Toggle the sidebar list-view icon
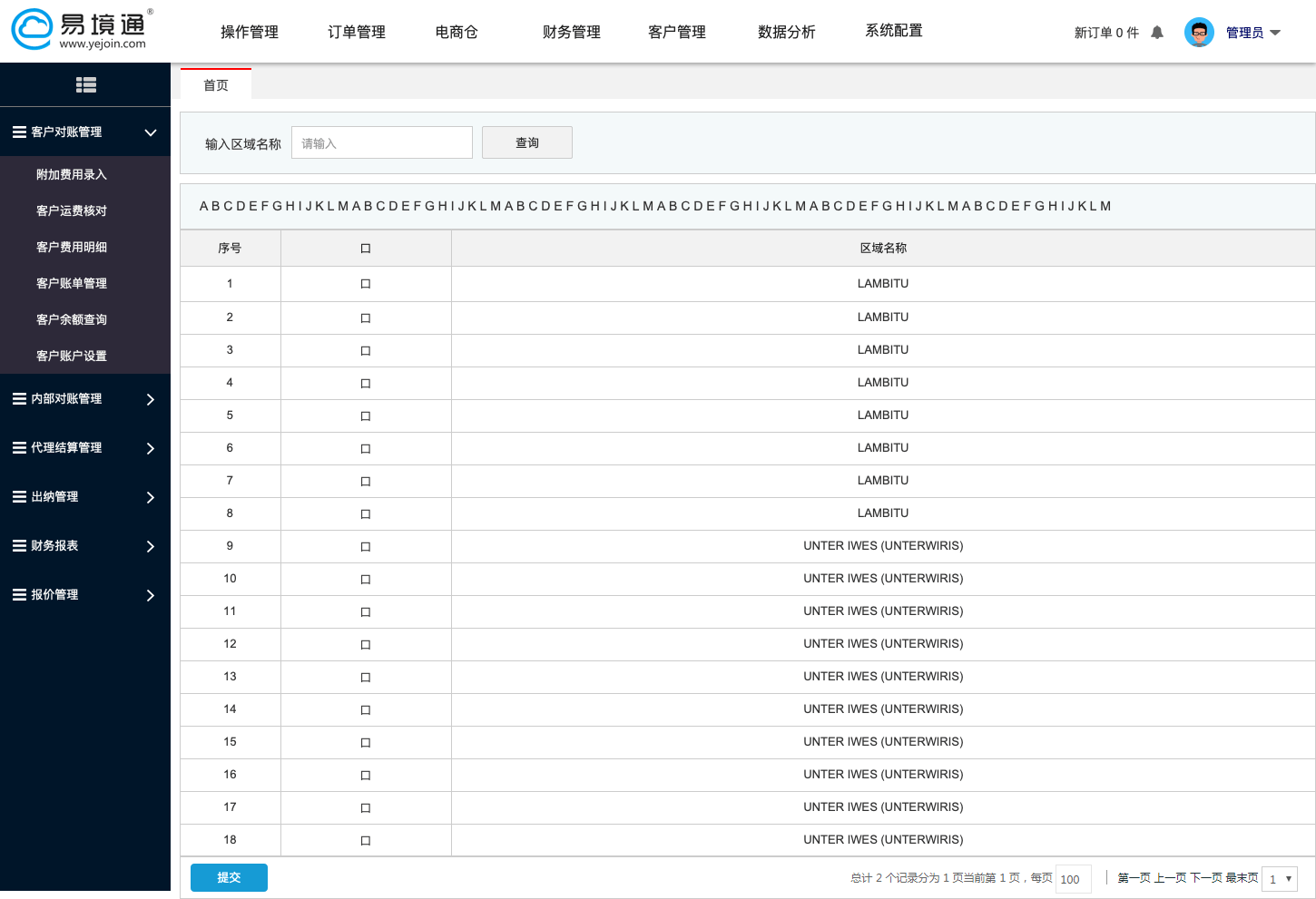 point(86,84)
